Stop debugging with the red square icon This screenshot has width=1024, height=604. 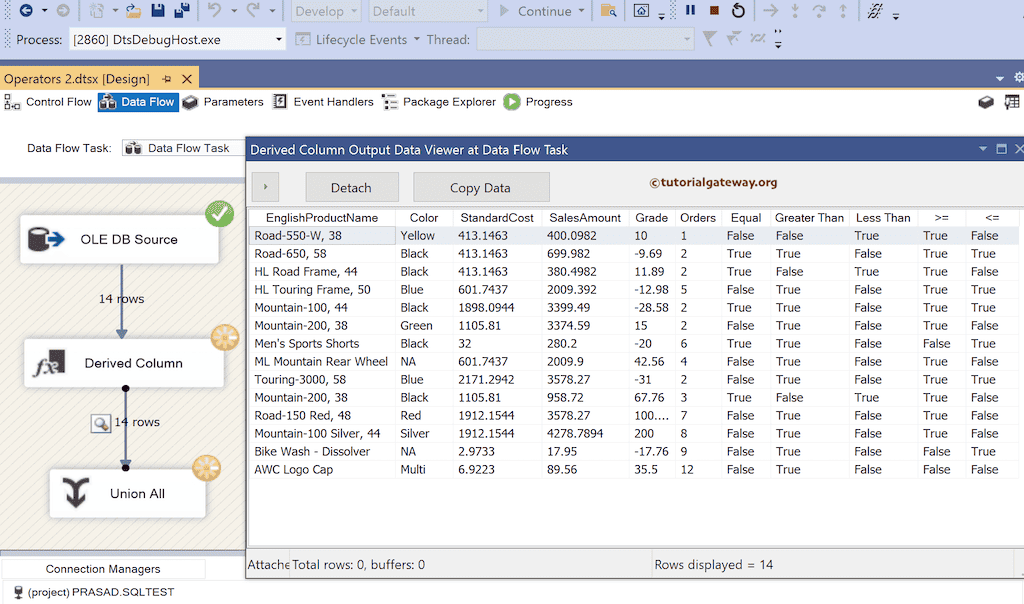click(x=712, y=10)
